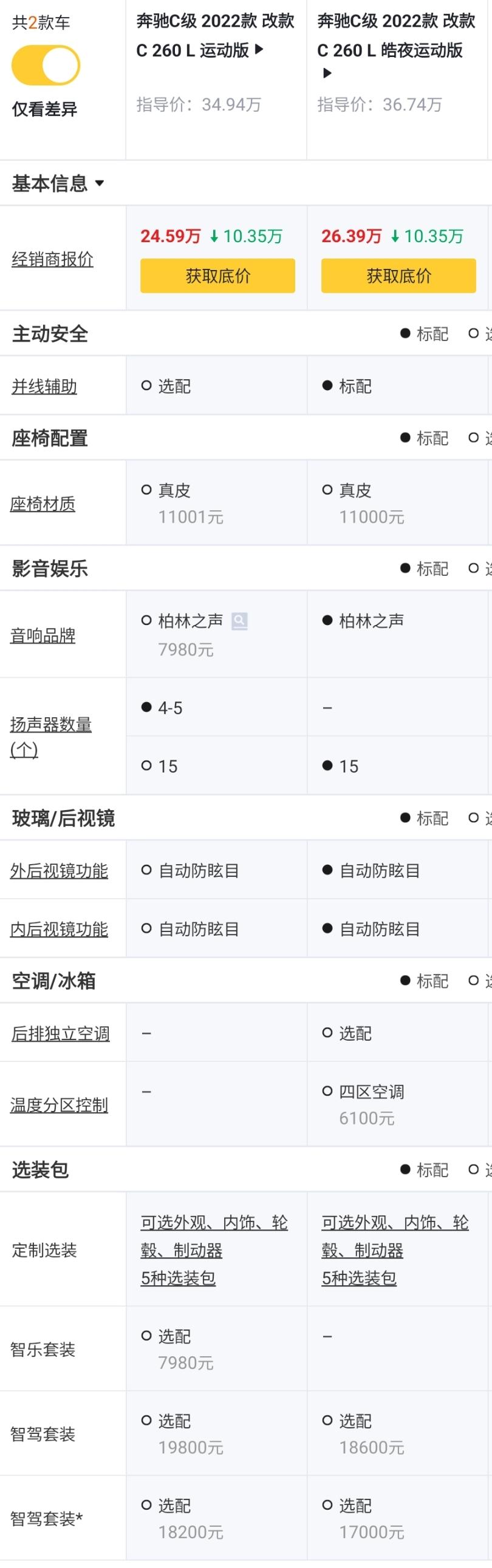The image size is (492, 1568).
Task: Click the green price-drop arrow beside 26.39万
Action: 395,236
